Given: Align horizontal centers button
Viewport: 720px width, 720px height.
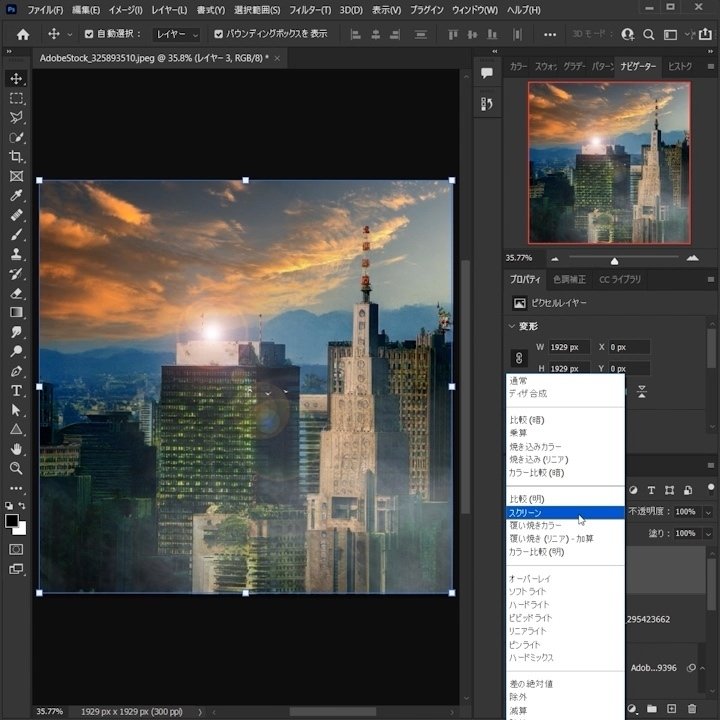Looking at the screenshot, I should pyautogui.click(x=375, y=34).
